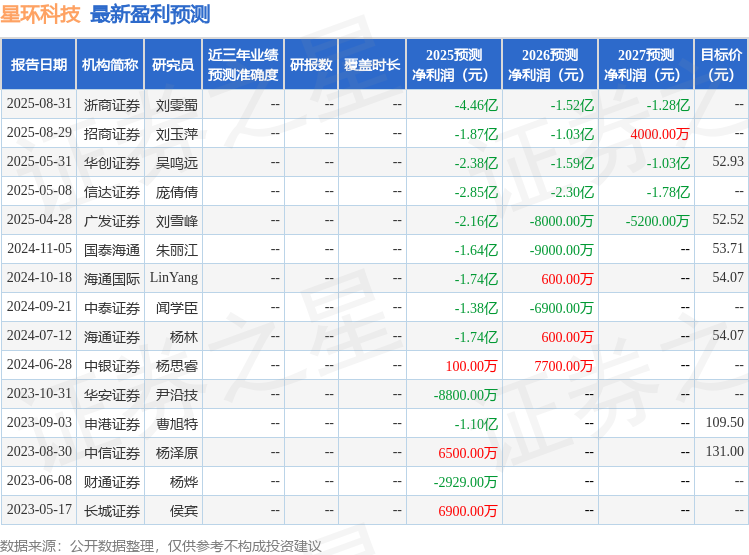Click the 目标价(元) column header
The width and height of the screenshot is (749, 555).
click(x=721, y=64)
